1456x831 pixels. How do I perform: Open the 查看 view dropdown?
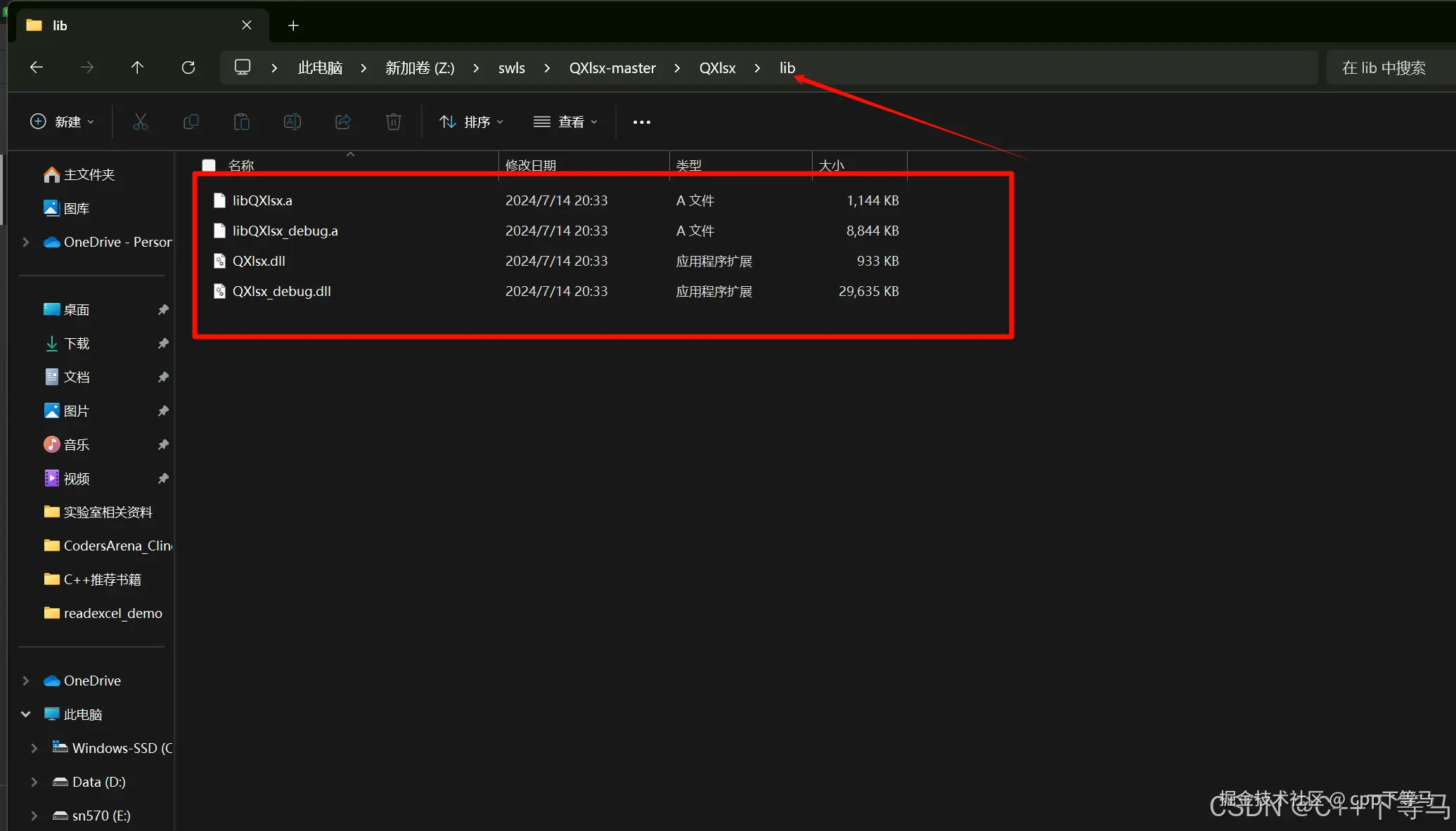[565, 122]
